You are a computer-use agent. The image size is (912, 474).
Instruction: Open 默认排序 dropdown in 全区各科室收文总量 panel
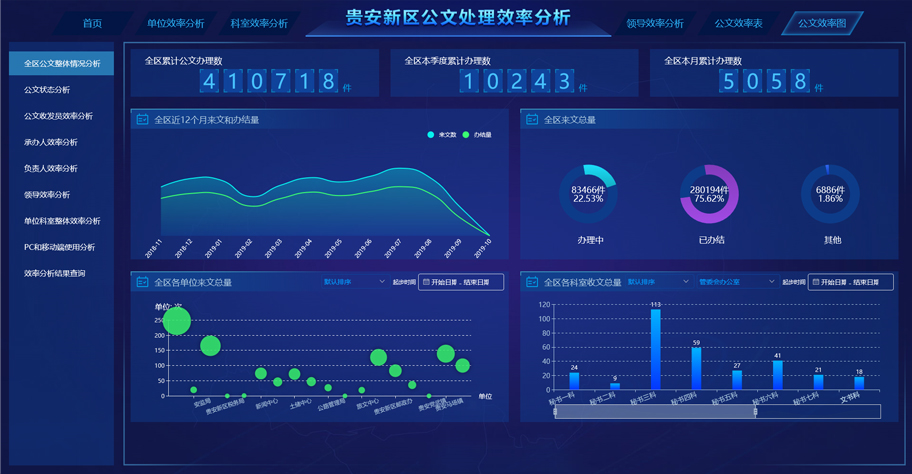click(658, 282)
